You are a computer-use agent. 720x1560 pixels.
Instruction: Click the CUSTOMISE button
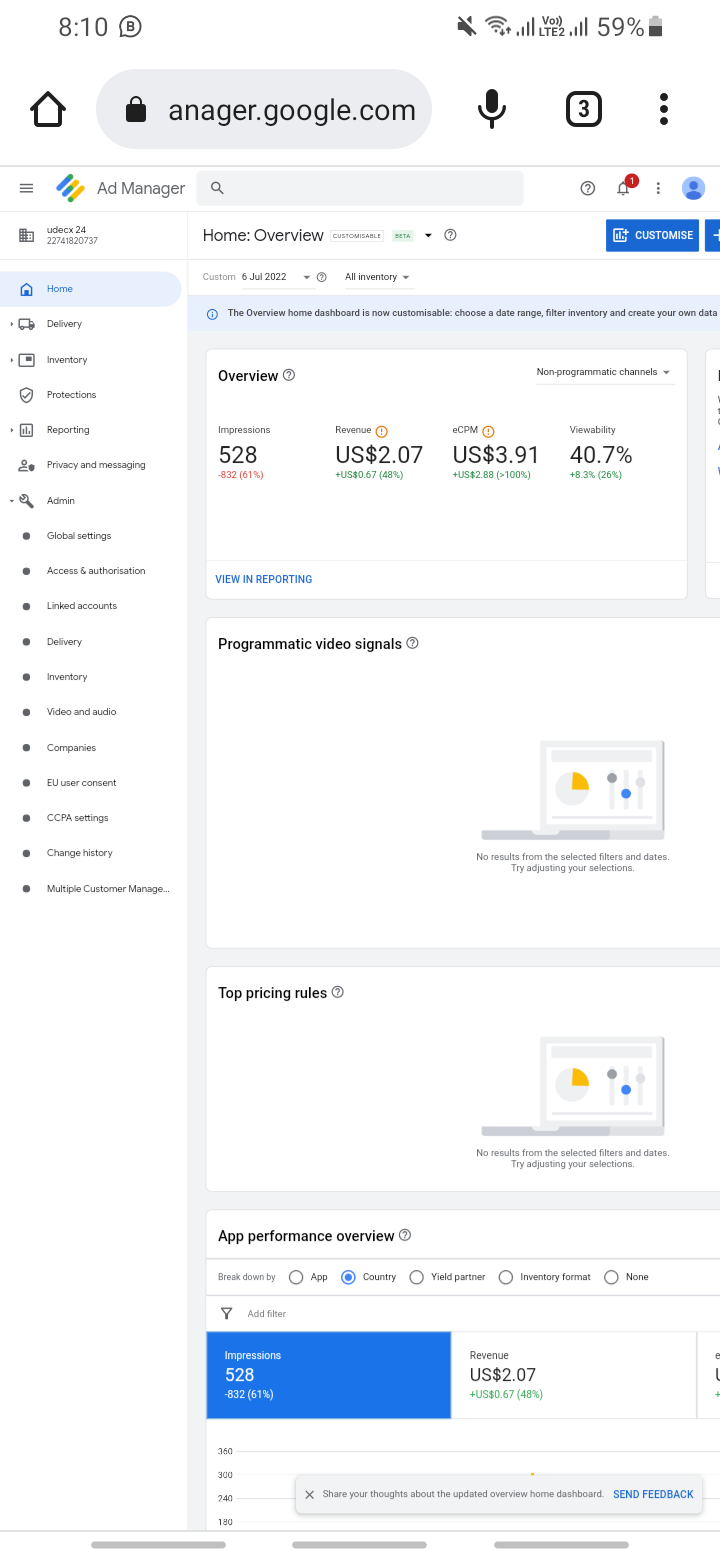[652, 235]
